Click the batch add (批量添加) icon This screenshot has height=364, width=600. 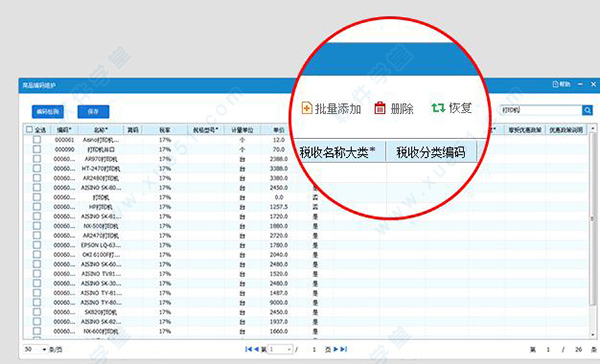(307, 108)
